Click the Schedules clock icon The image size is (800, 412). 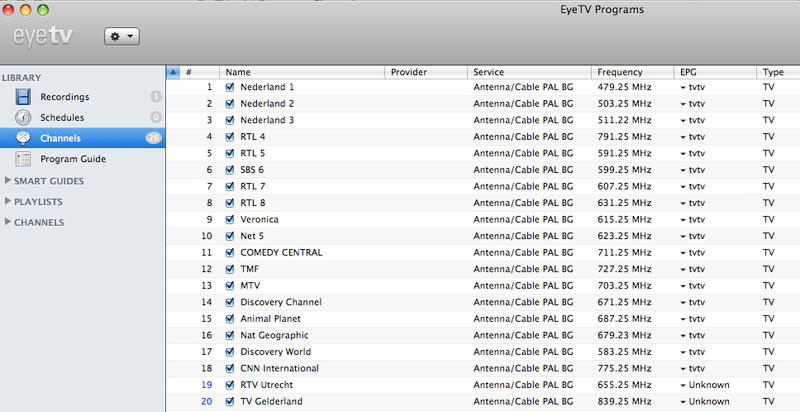(x=23, y=117)
